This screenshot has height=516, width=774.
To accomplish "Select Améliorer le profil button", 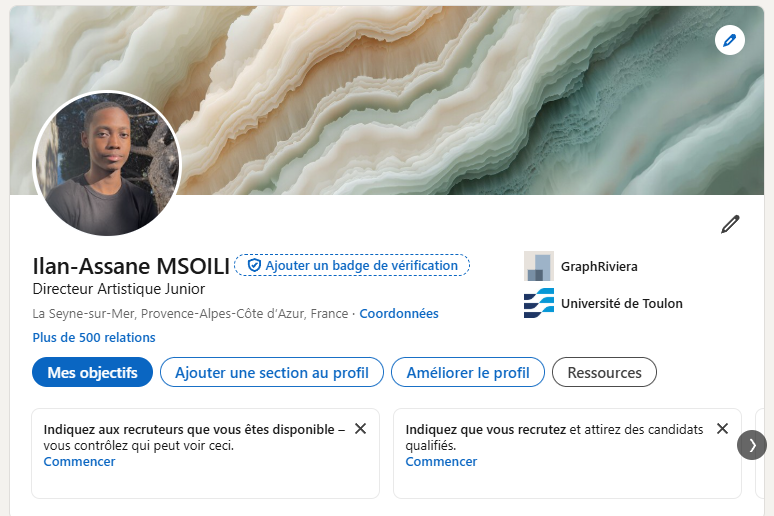I will click(x=468, y=372).
